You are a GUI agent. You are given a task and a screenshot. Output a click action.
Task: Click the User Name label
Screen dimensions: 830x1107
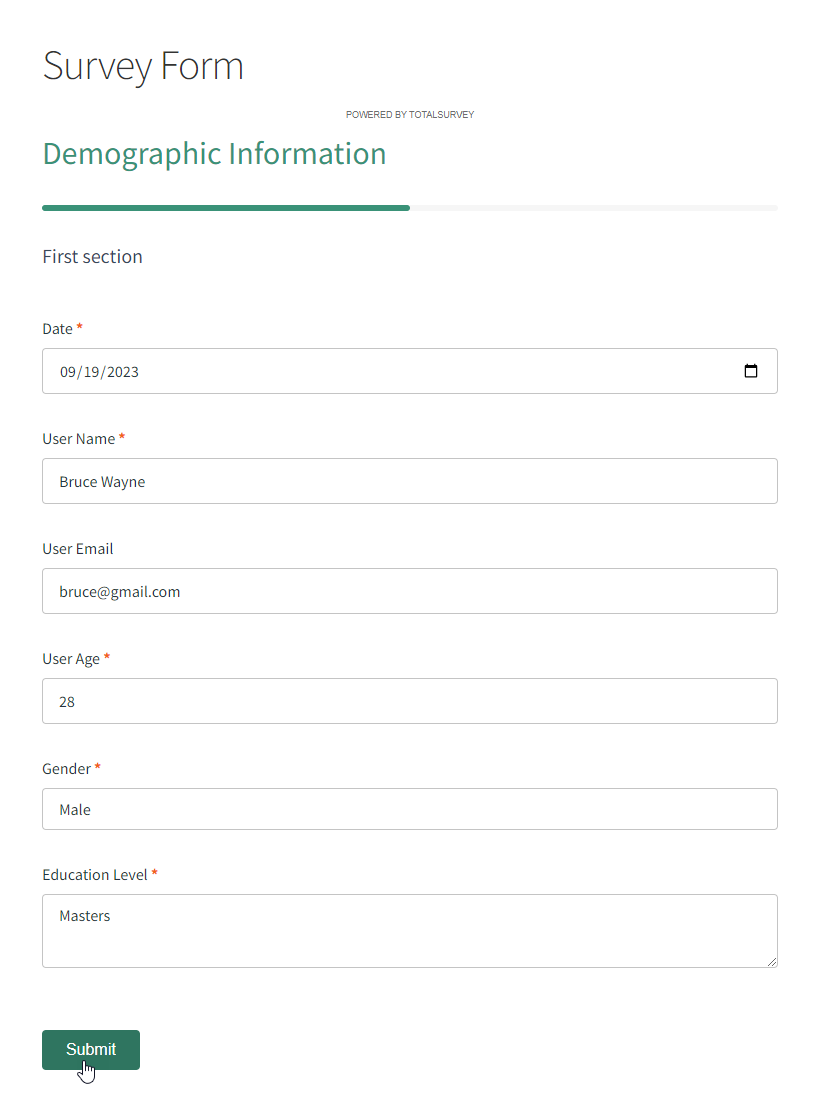point(78,439)
